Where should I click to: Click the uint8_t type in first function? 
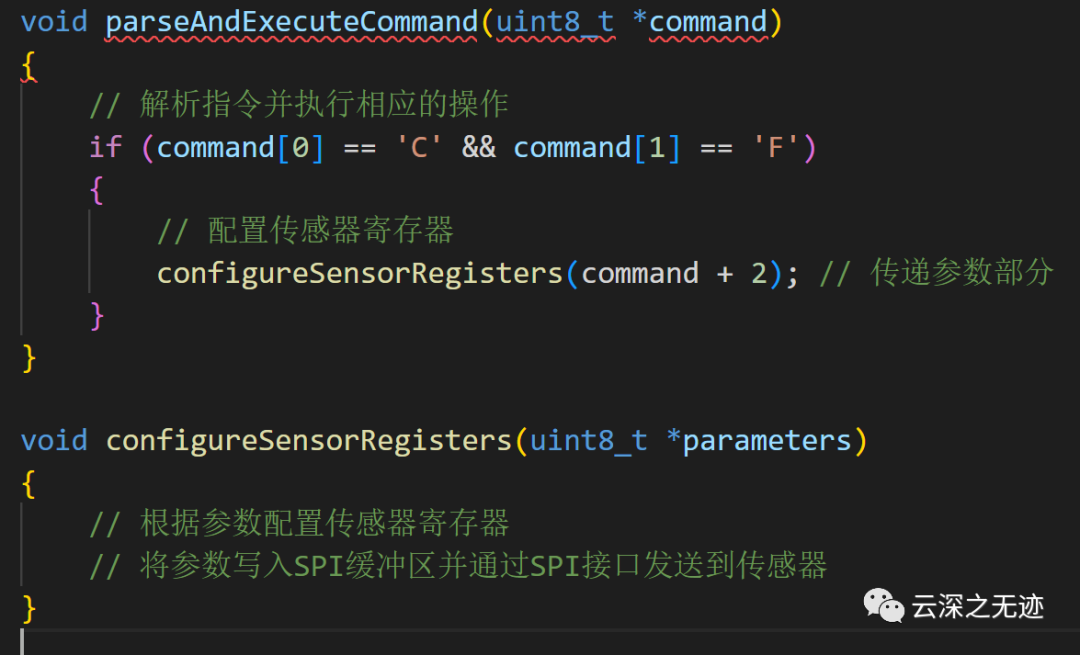tap(555, 22)
